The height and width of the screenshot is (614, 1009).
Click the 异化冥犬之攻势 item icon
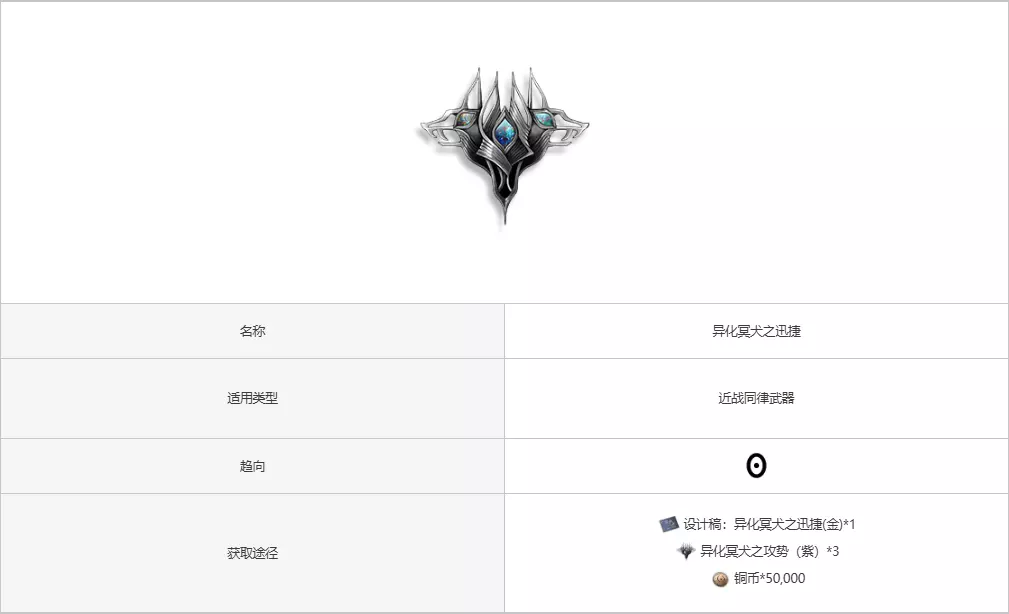point(686,551)
